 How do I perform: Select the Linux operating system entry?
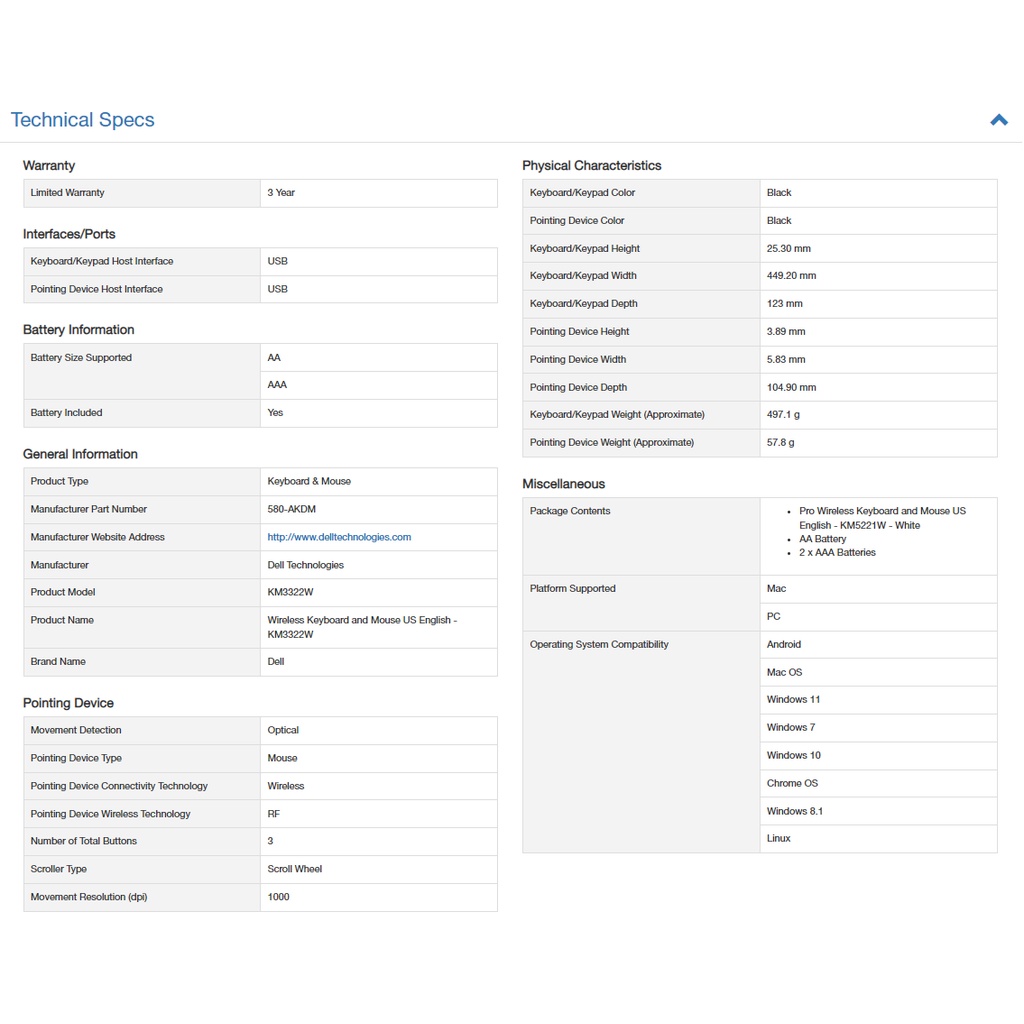778,839
